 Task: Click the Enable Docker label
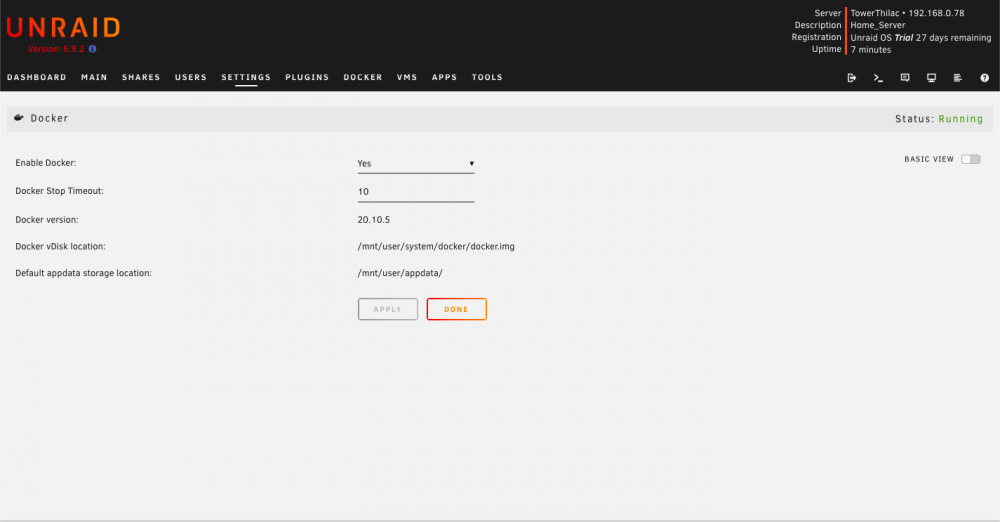coord(46,163)
